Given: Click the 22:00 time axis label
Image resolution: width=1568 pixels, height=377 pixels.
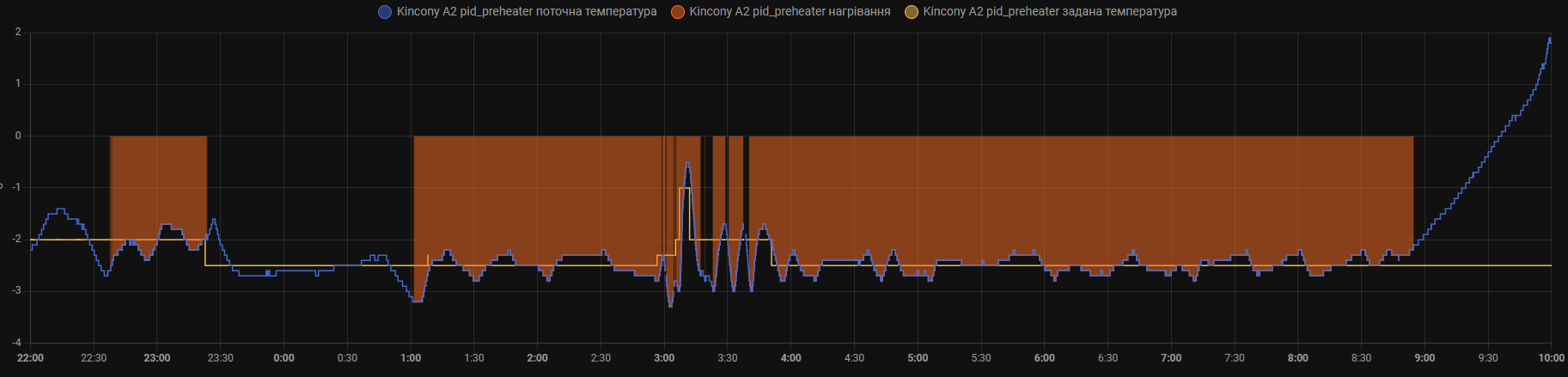Looking at the screenshot, I should coord(30,358).
